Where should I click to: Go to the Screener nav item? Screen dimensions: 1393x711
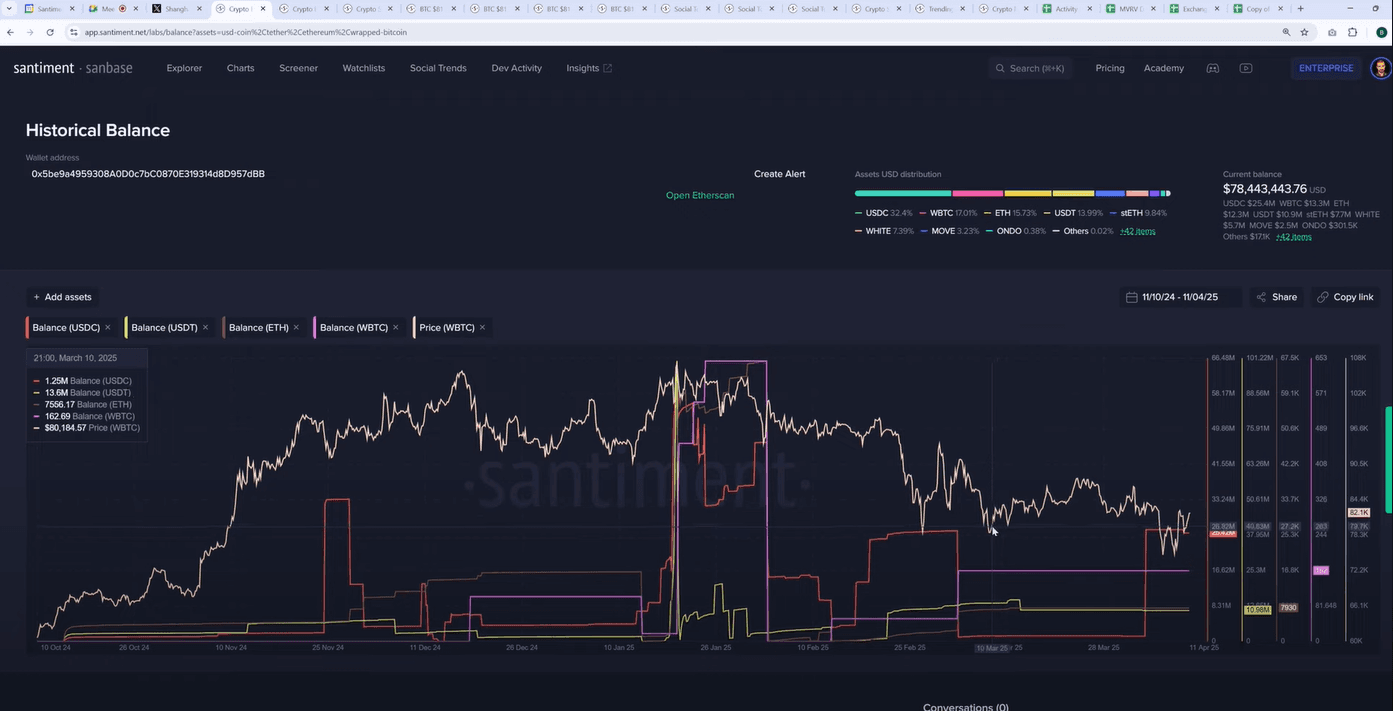(298, 68)
